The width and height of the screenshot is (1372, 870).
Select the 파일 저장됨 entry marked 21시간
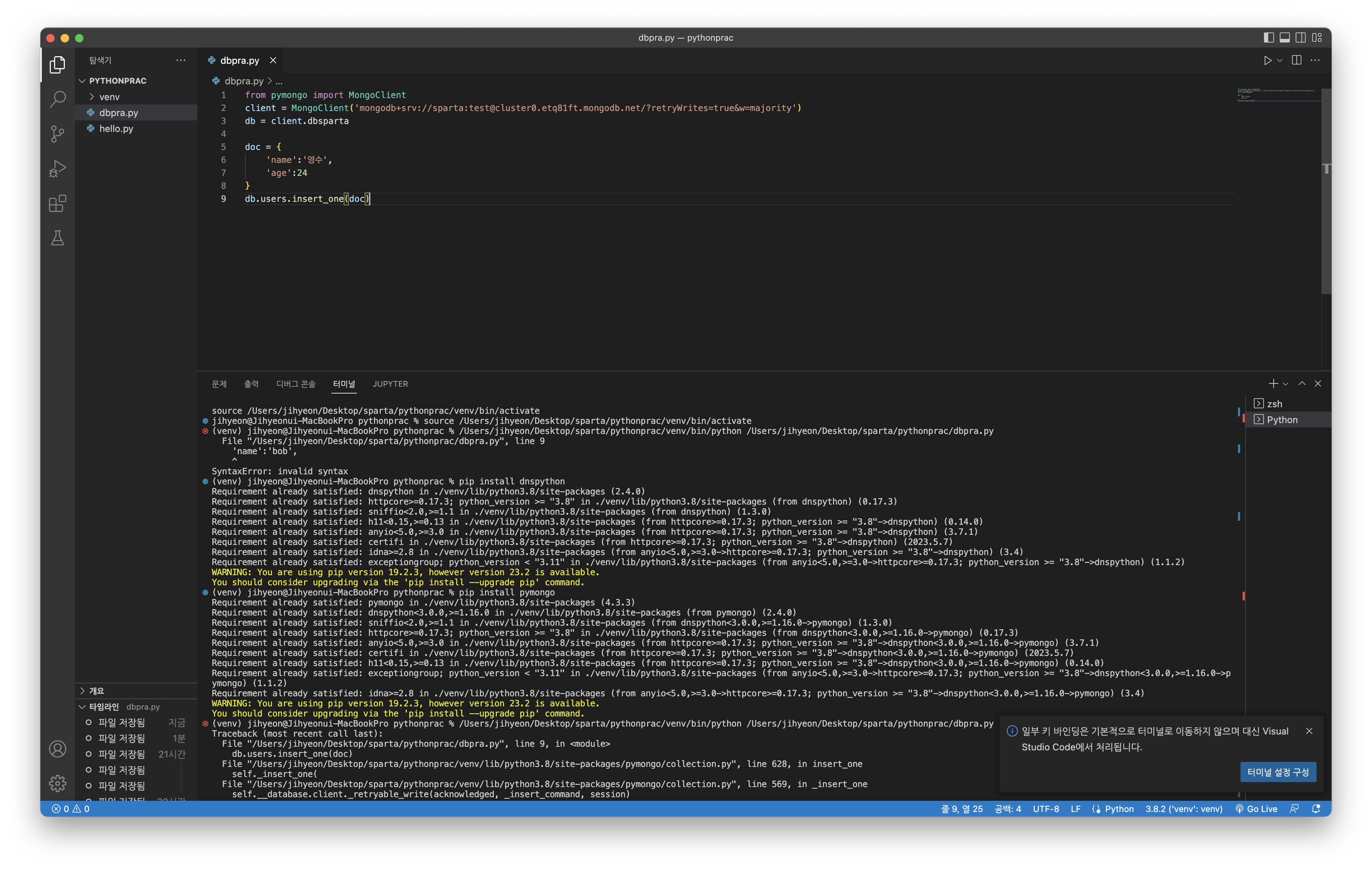135,754
